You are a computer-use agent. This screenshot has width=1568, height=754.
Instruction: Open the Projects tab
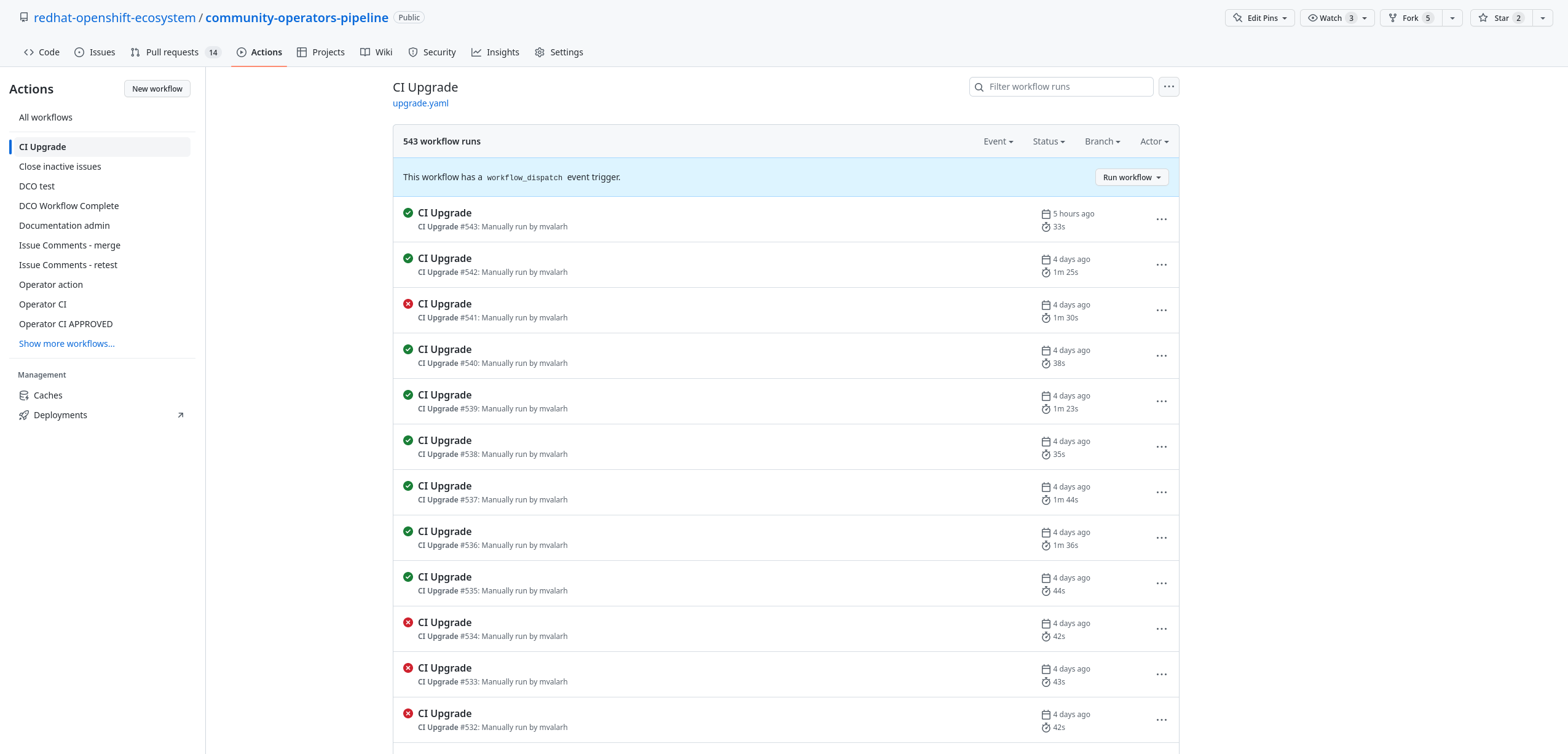tap(321, 52)
